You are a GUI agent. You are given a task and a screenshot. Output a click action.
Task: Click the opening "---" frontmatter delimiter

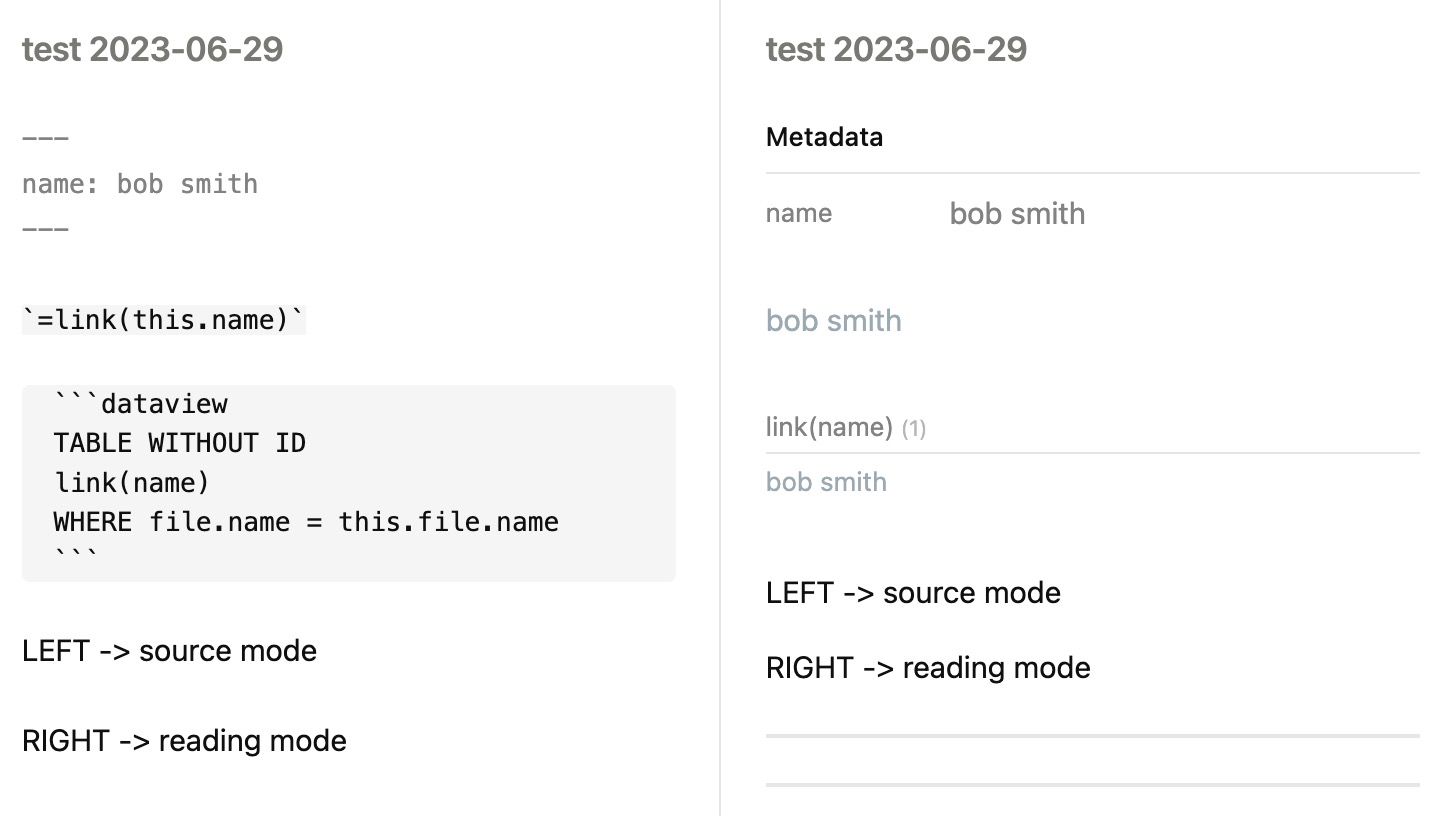coord(45,139)
